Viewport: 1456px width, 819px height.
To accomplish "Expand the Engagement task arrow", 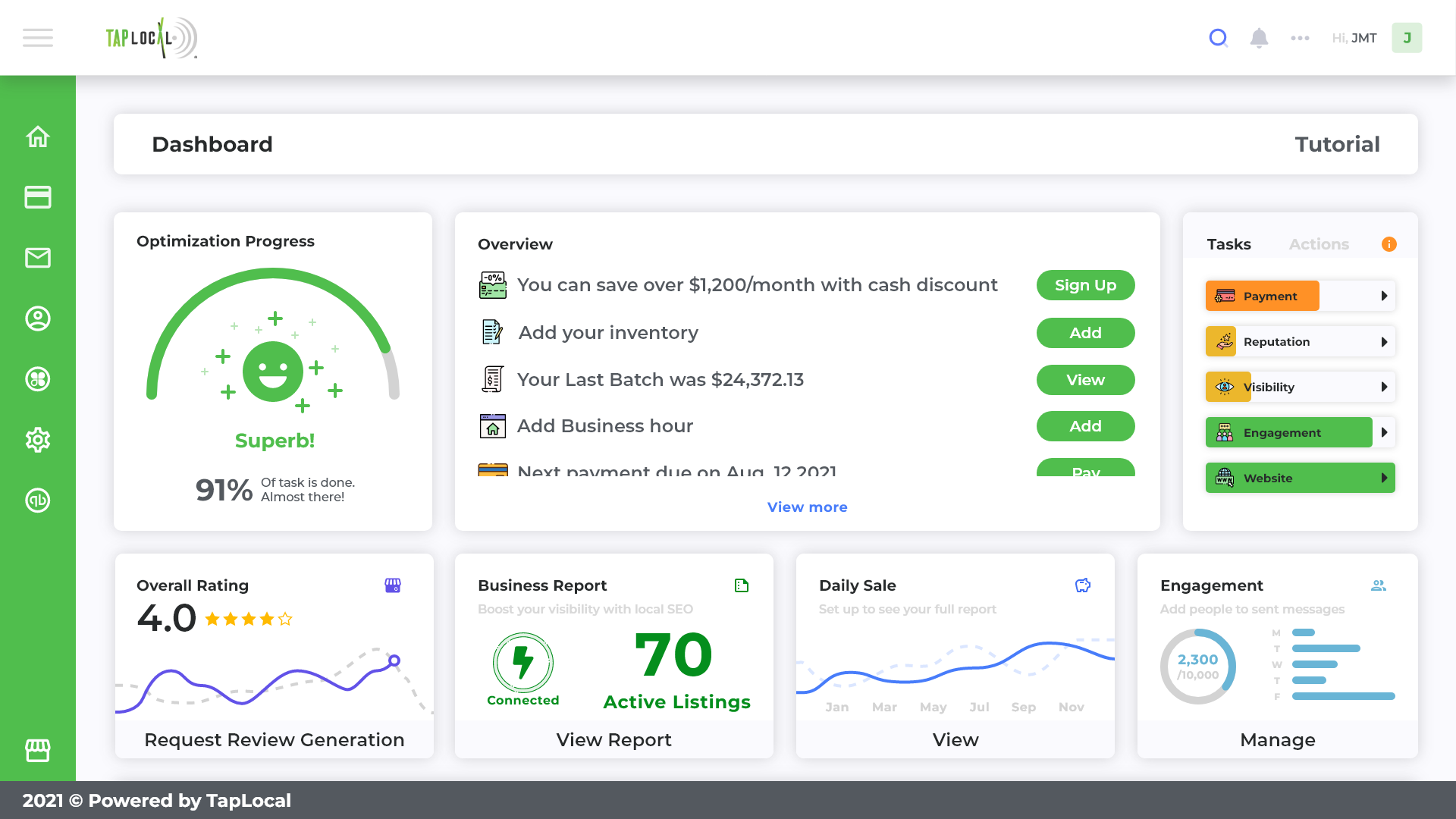I will pos(1384,432).
